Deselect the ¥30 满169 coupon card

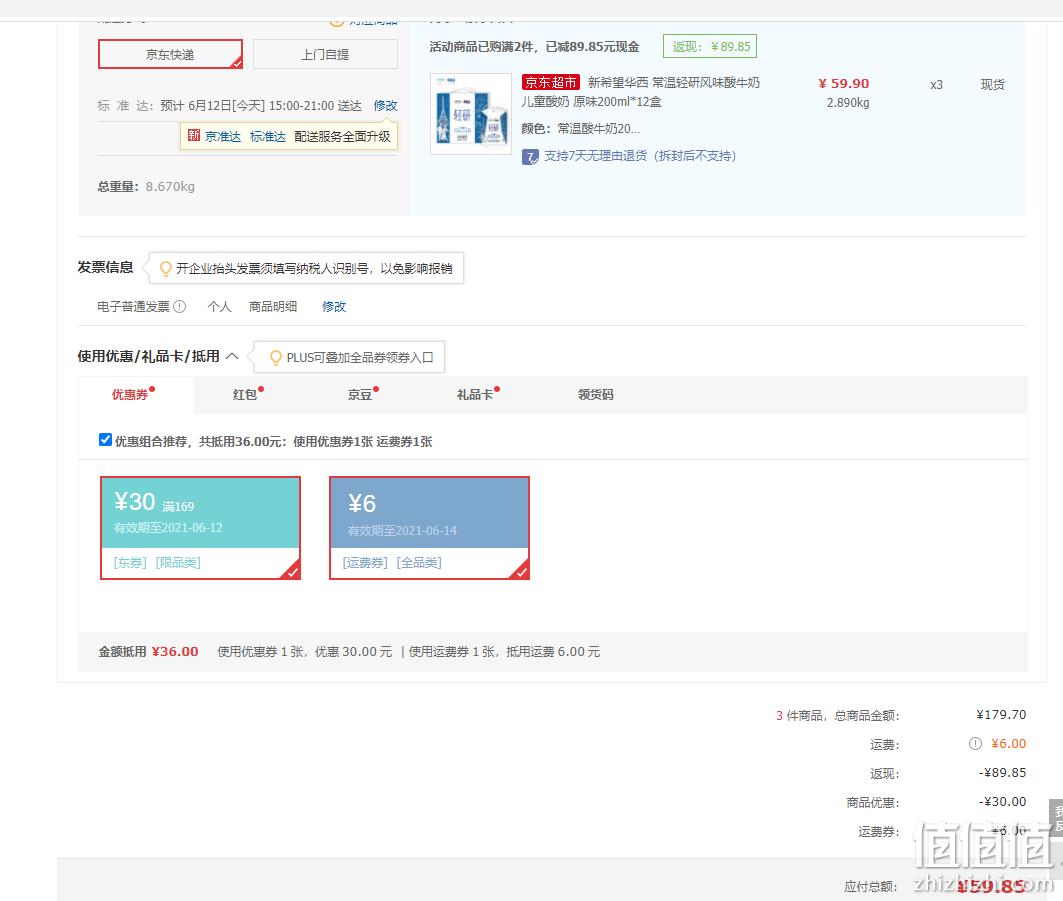201,528
